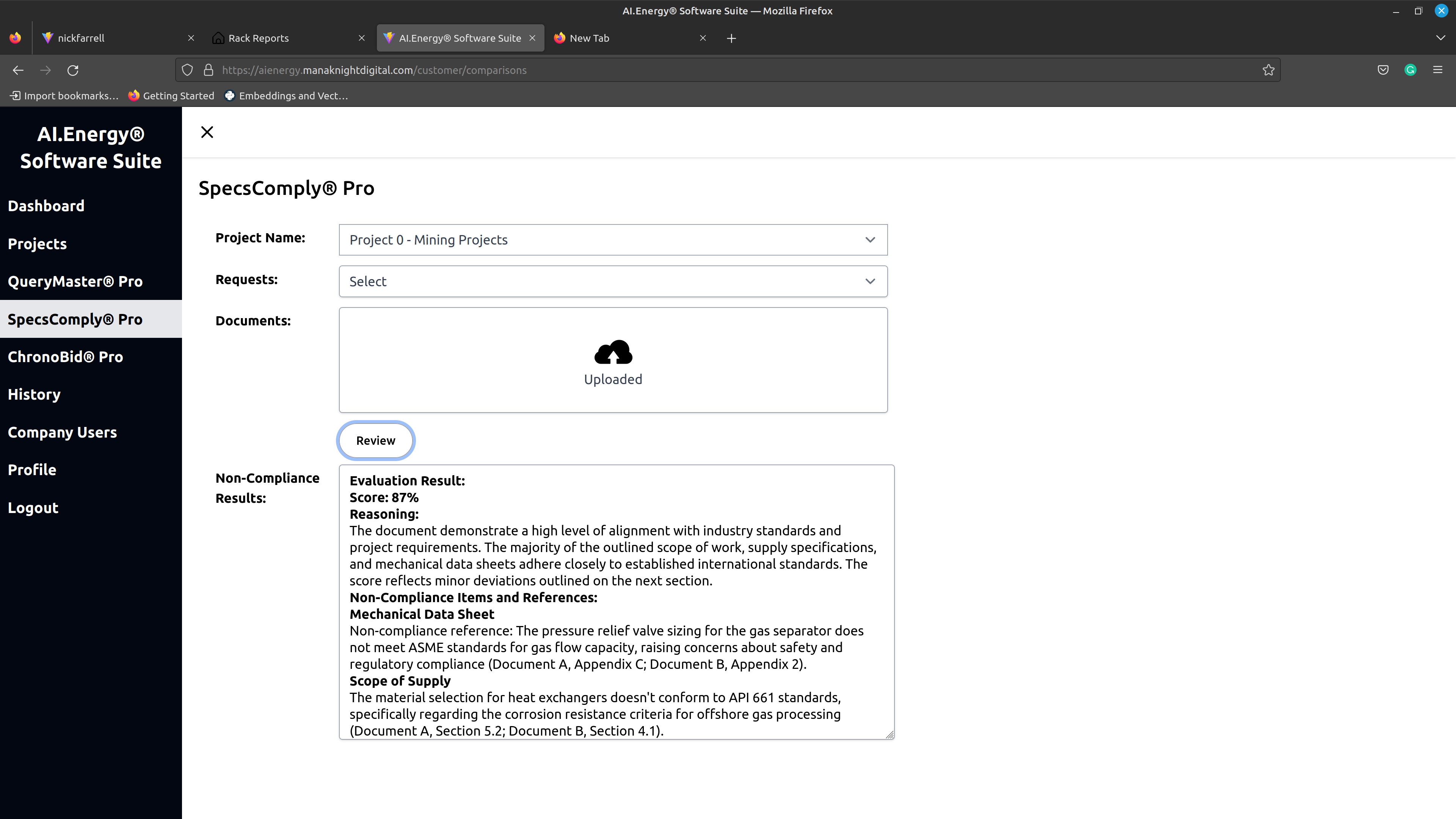
Task: Close the sidebar with the X icon
Action: [207, 132]
